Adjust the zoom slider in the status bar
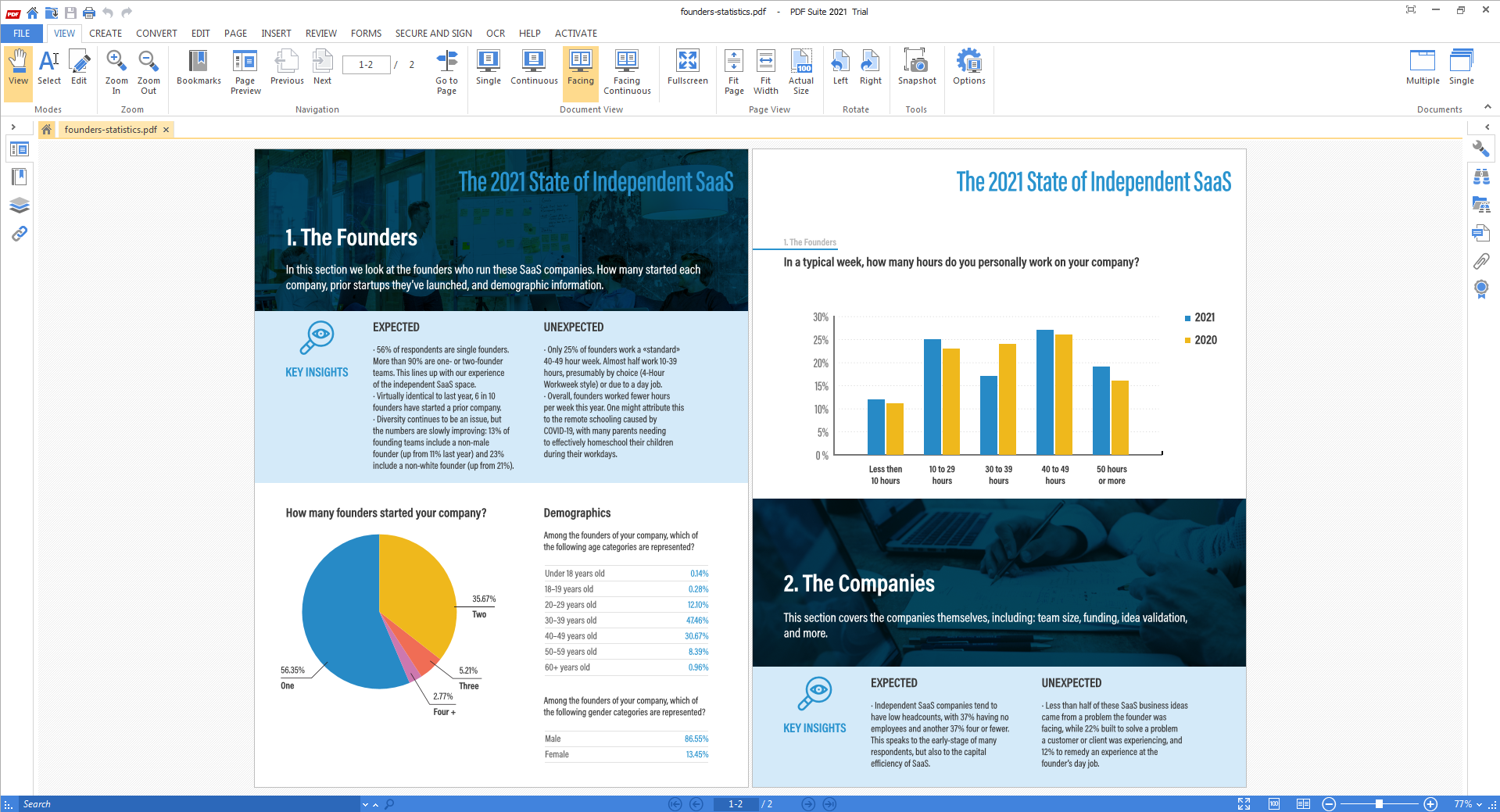Screen dimensions: 1500x812 tap(1380, 803)
